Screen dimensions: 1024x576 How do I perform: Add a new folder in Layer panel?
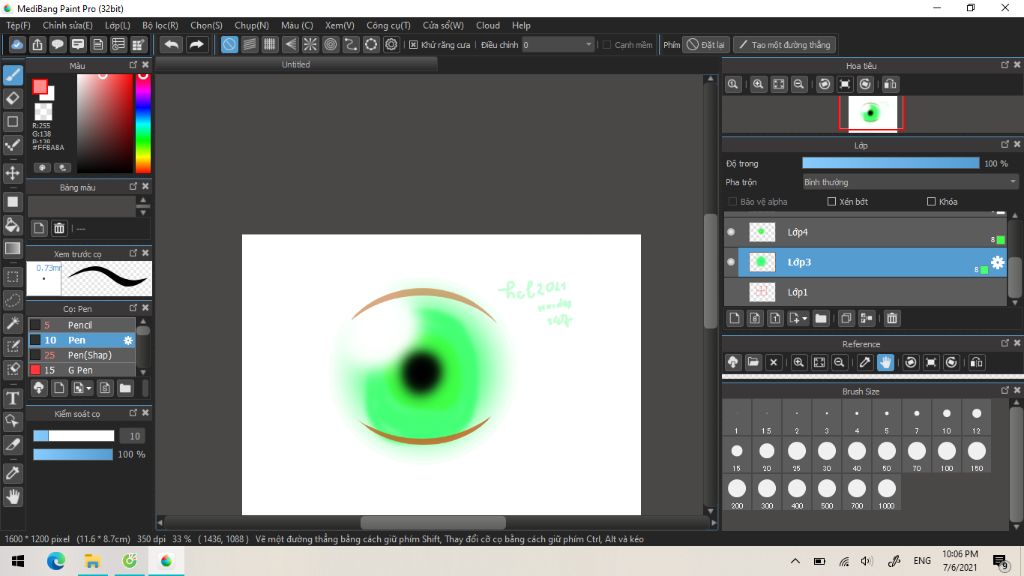pos(821,318)
